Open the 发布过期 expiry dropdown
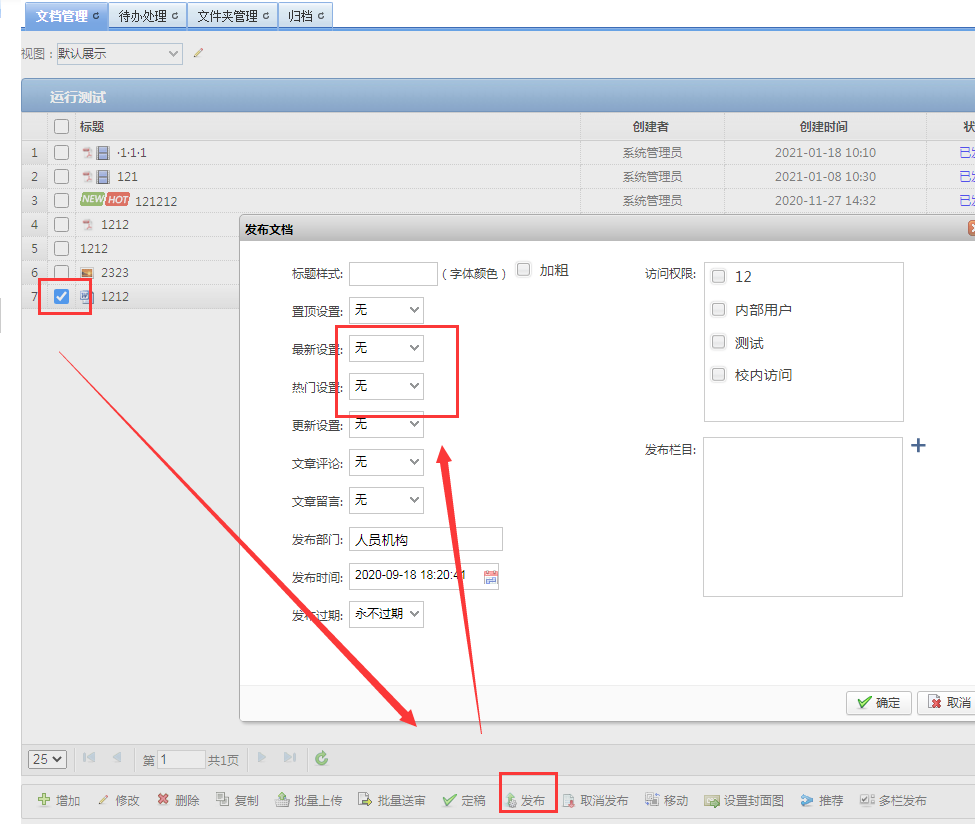The width and height of the screenshot is (975, 824). pyautogui.click(x=386, y=614)
